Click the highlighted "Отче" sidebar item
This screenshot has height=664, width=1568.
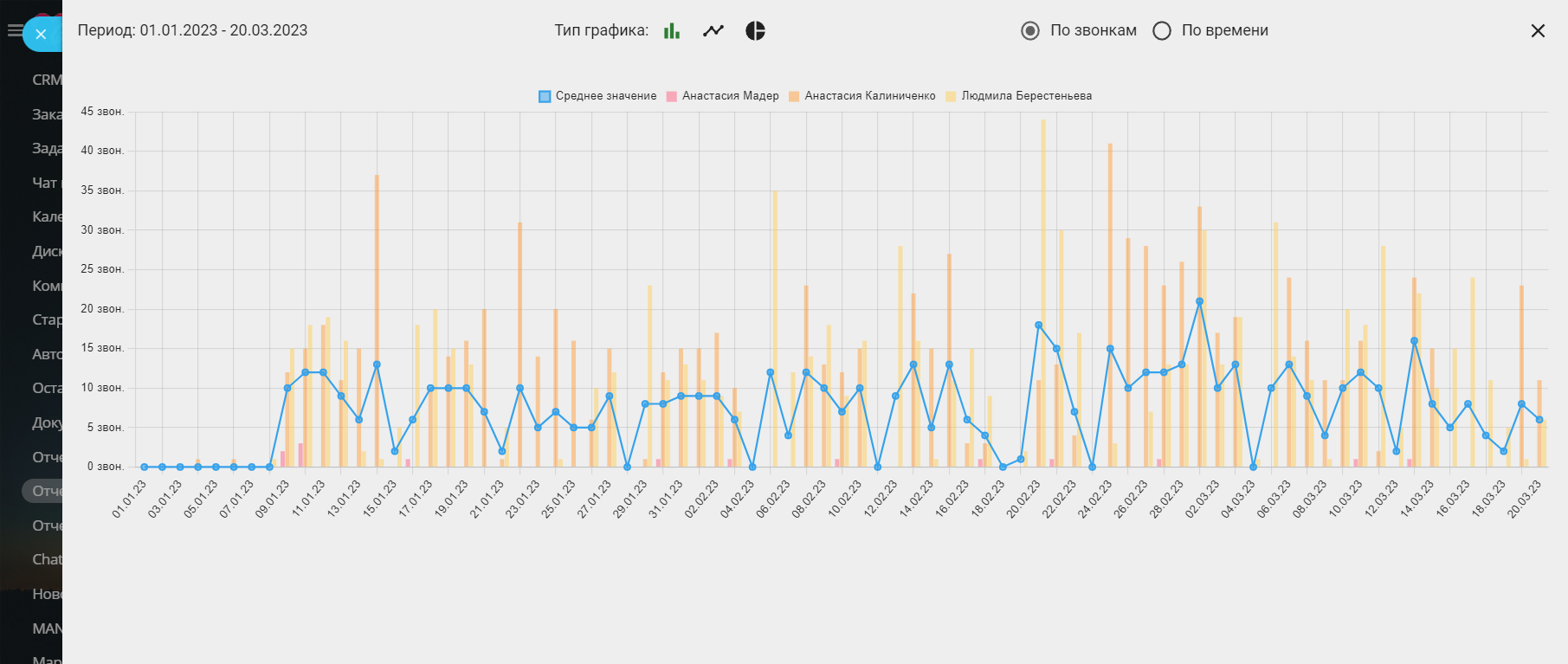(47, 491)
